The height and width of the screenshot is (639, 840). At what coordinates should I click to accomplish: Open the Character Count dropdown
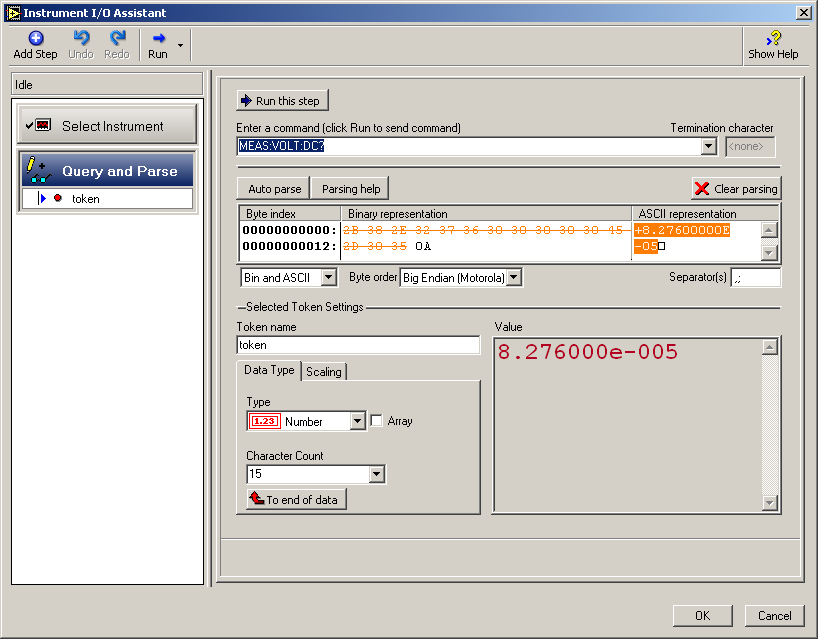[x=377, y=474]
